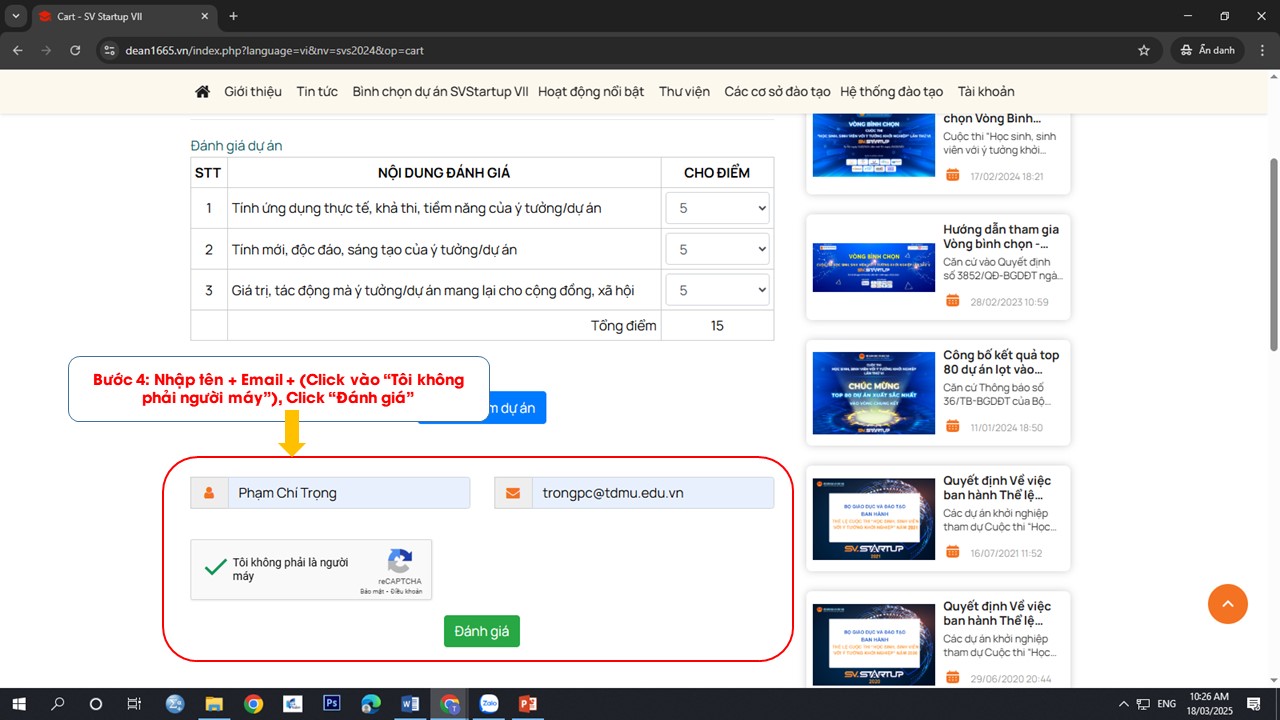Open score dropdown for criterion 2
Image resolution: width=1280 pixels, height=720 pixels.
coord(717,249)
